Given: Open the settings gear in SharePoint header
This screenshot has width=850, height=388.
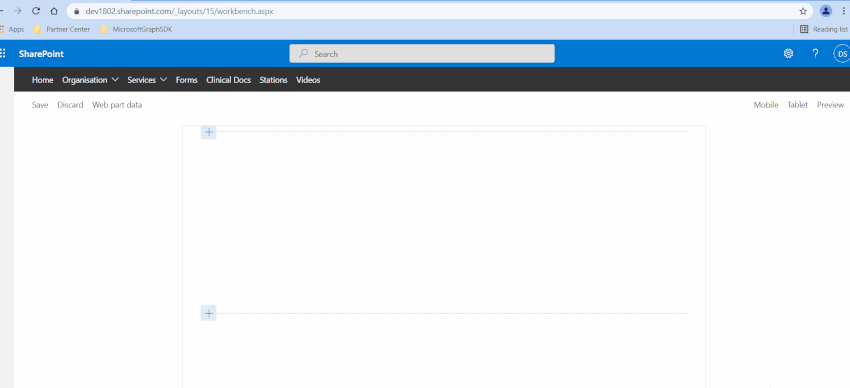Looking at the screenshot, I should point(788,53).
